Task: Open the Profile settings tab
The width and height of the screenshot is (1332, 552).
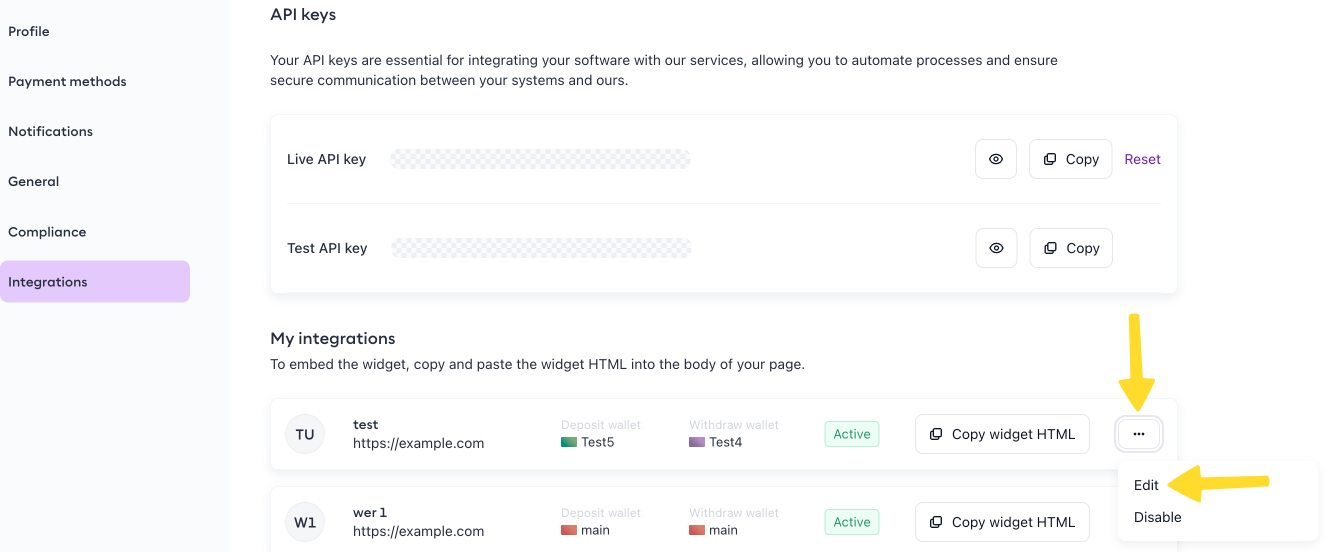Action: tap(29, 31)
